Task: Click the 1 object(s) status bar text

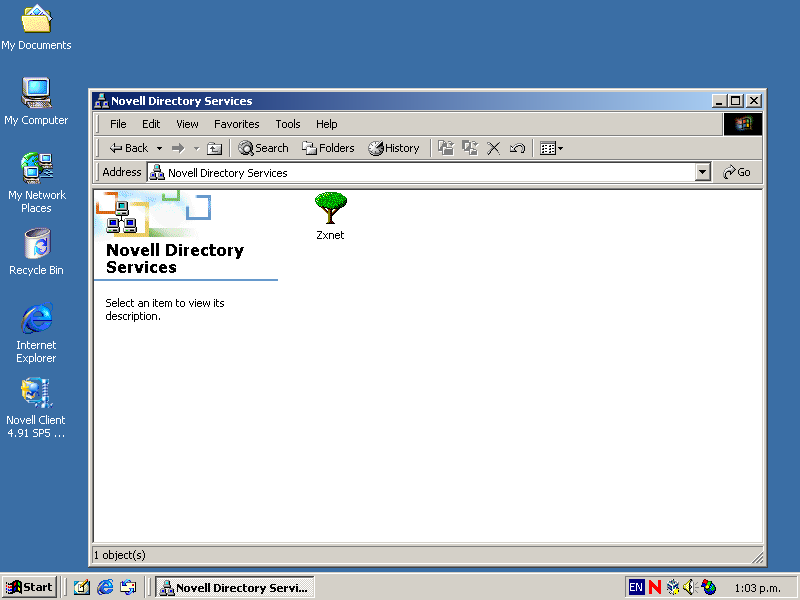Action: pos(119,555)
